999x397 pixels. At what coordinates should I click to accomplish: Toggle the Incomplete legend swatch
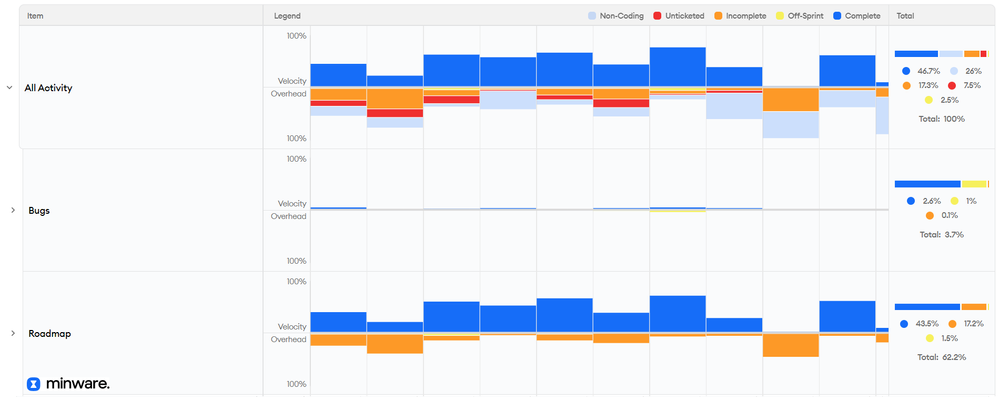[718, 16]
